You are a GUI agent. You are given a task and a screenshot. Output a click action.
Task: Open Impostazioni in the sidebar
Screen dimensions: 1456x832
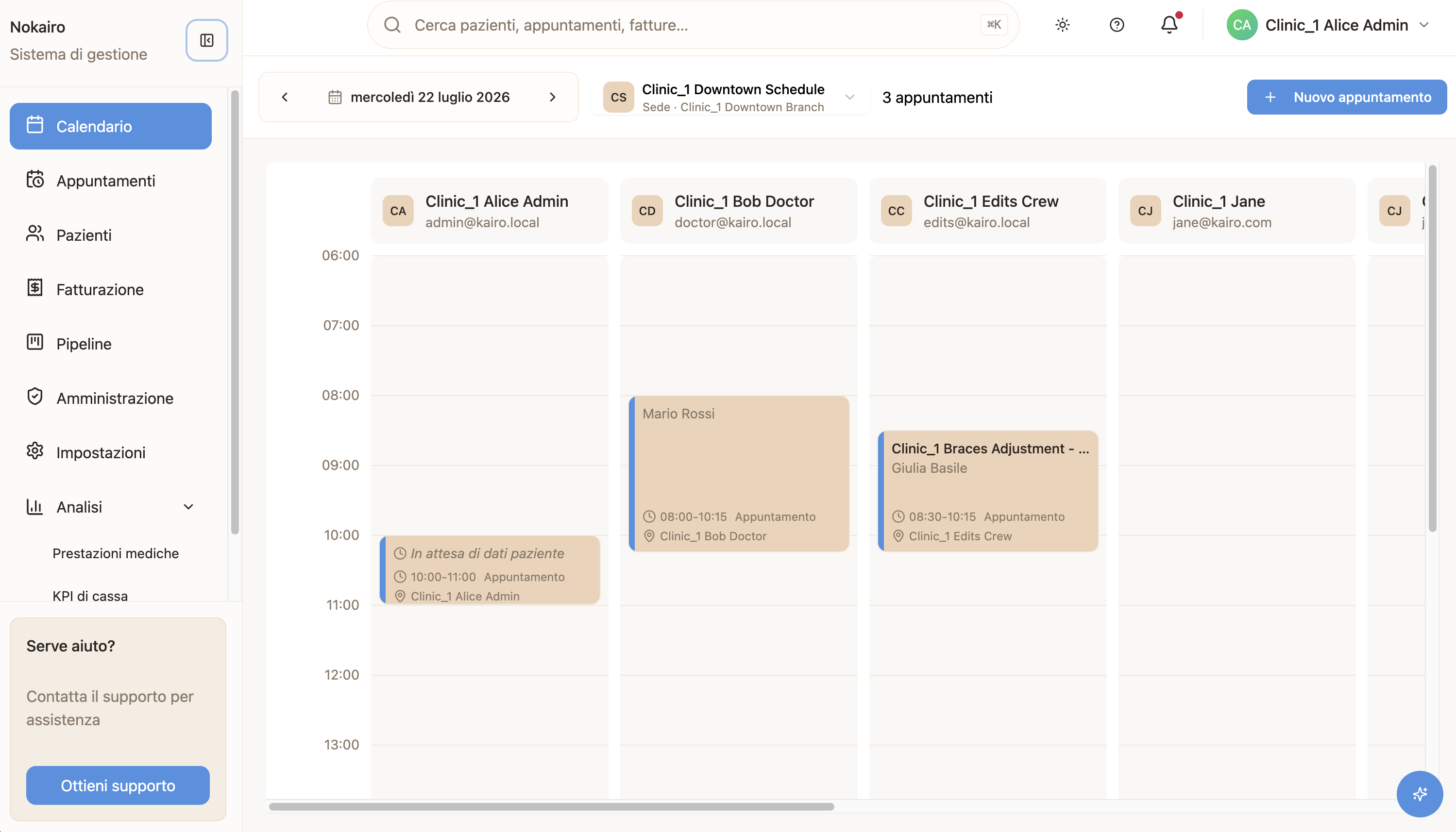(110, 452)
